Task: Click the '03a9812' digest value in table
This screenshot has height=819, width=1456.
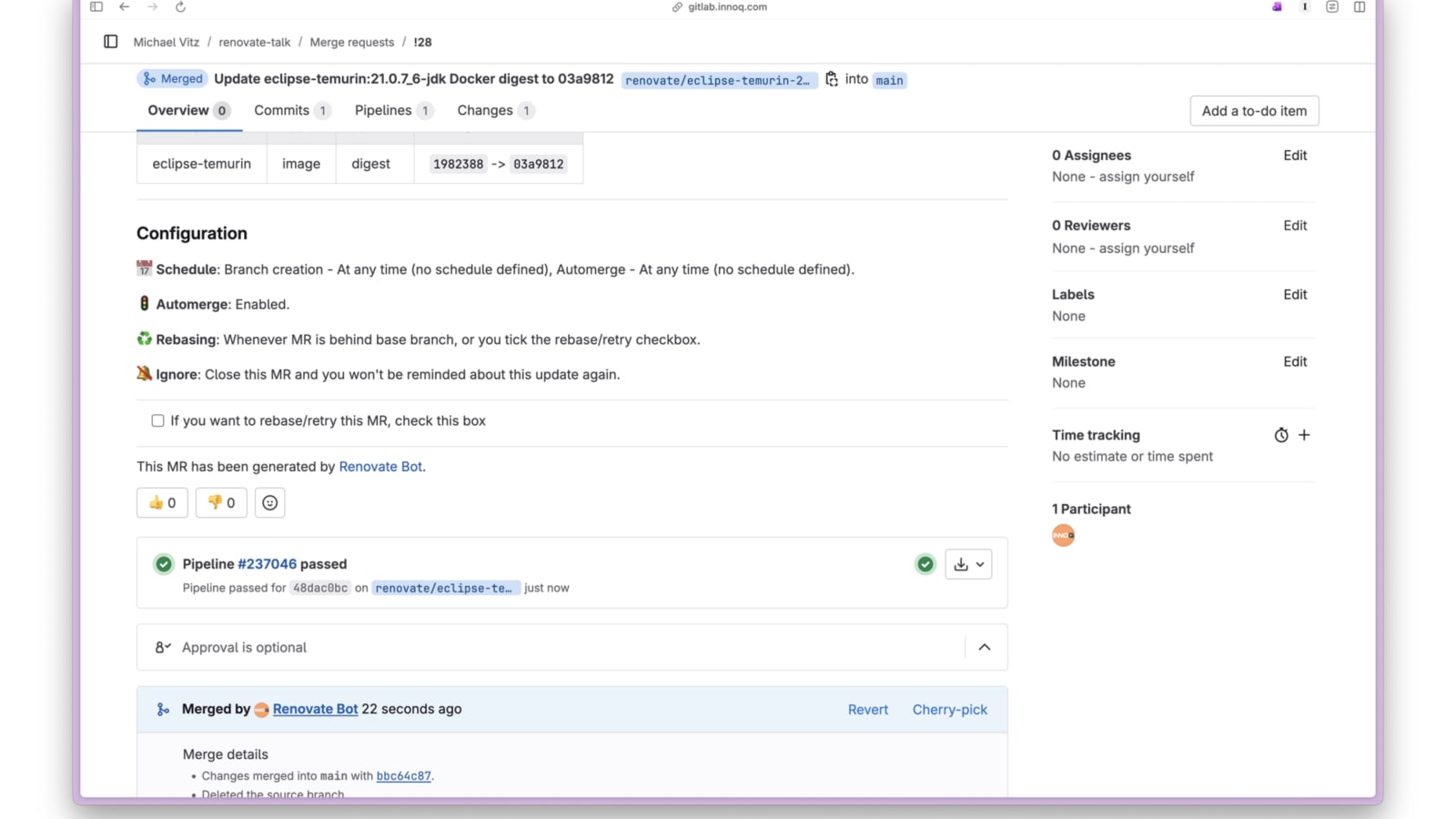Action: [539, 164]
